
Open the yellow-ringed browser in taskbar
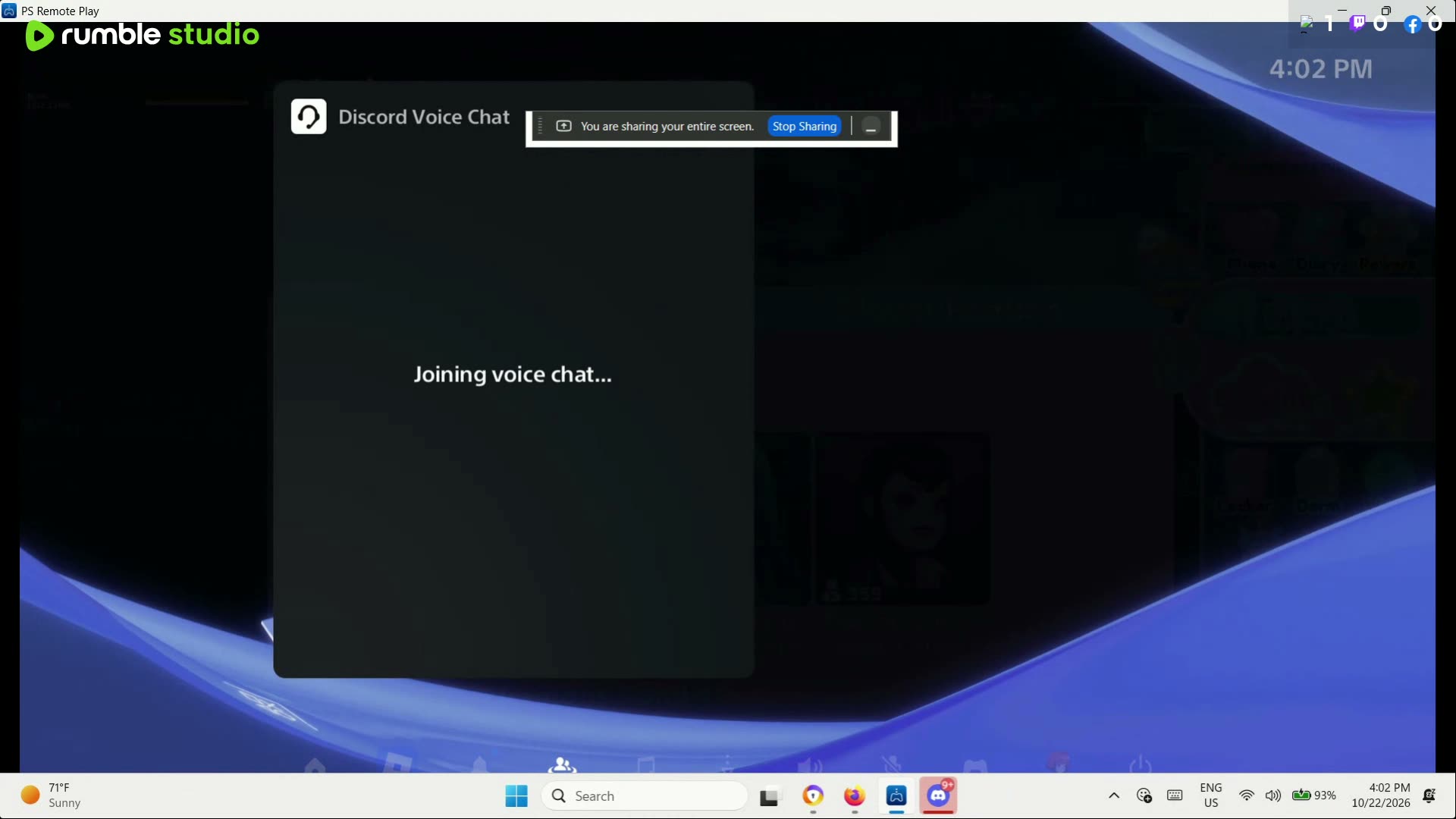813,796
